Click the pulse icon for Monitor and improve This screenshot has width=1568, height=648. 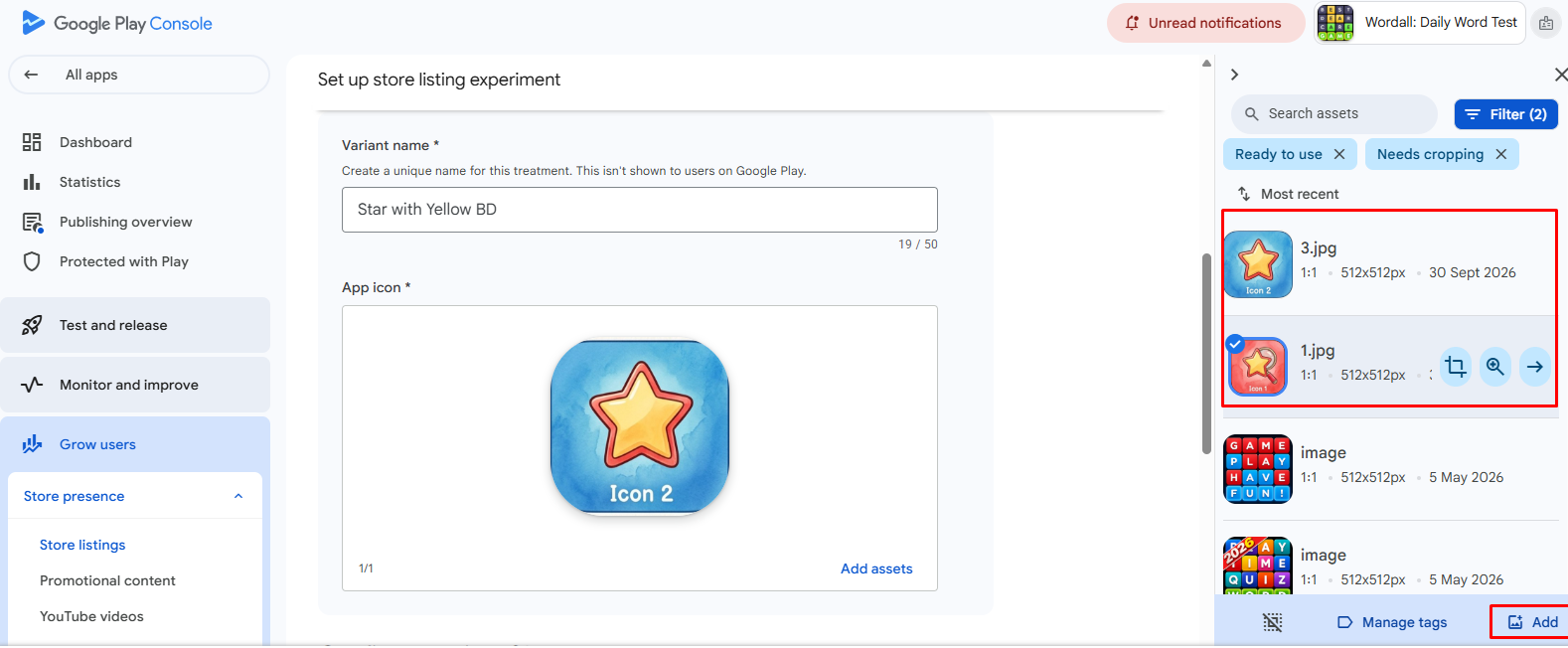tap(32, 385)
